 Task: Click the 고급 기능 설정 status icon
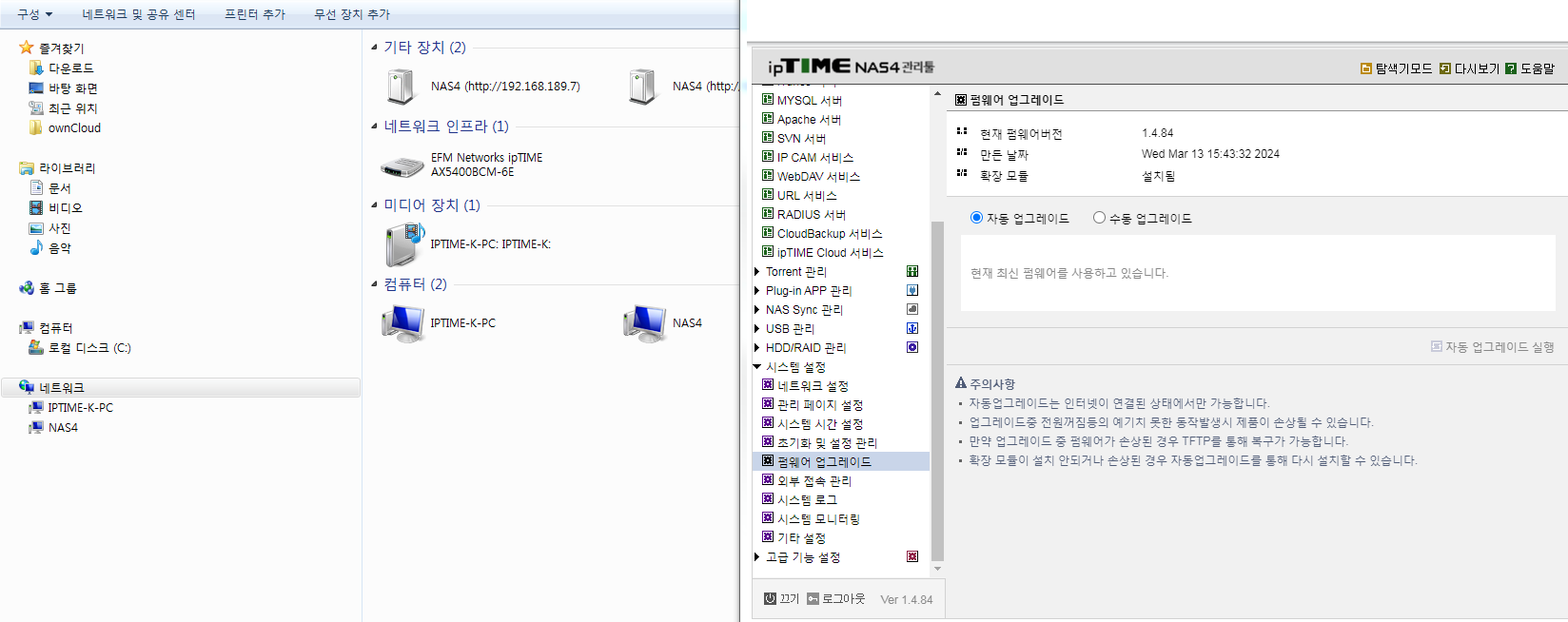912,557
